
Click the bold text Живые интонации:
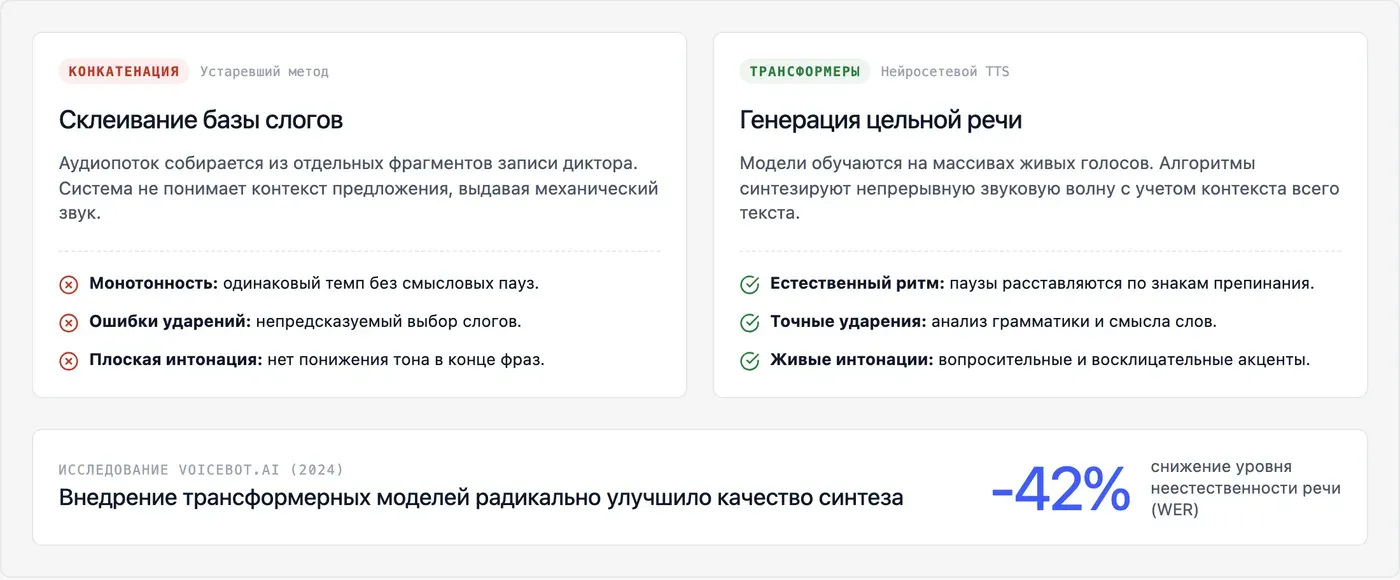pyautogui.click(x=852, y=359)
